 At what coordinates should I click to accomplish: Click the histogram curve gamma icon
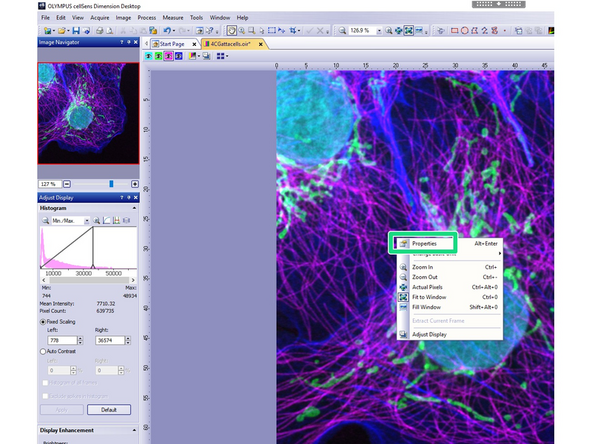click(x=106, y=220)
